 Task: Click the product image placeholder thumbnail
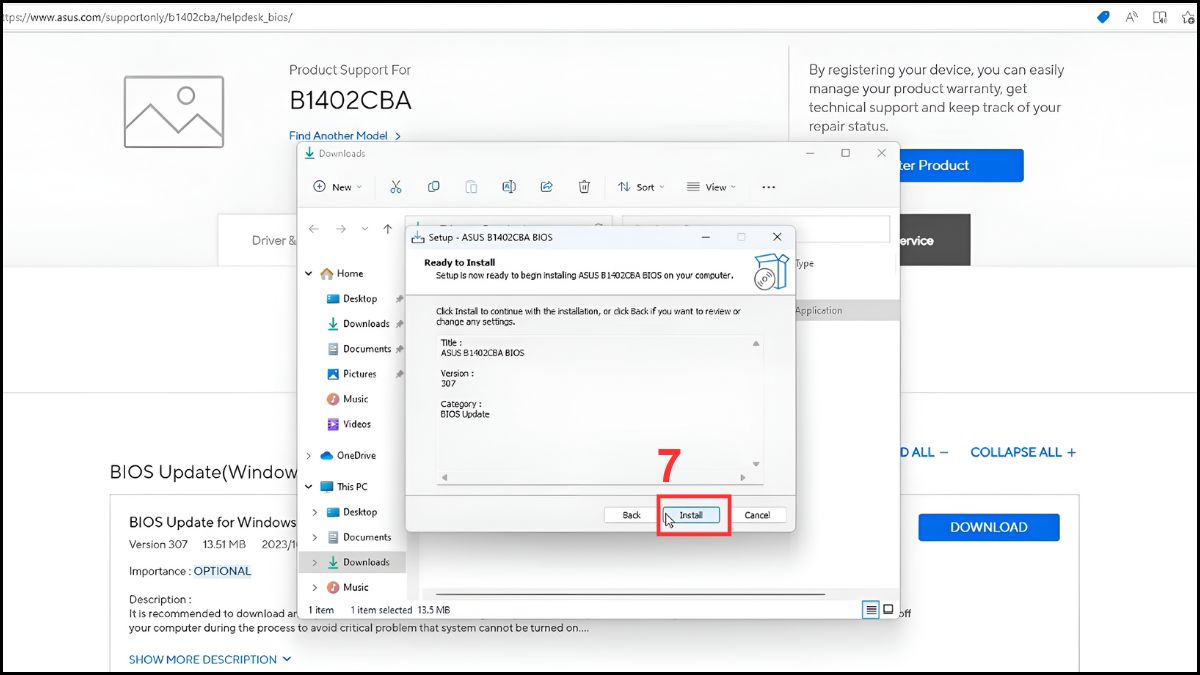[174, 112]
